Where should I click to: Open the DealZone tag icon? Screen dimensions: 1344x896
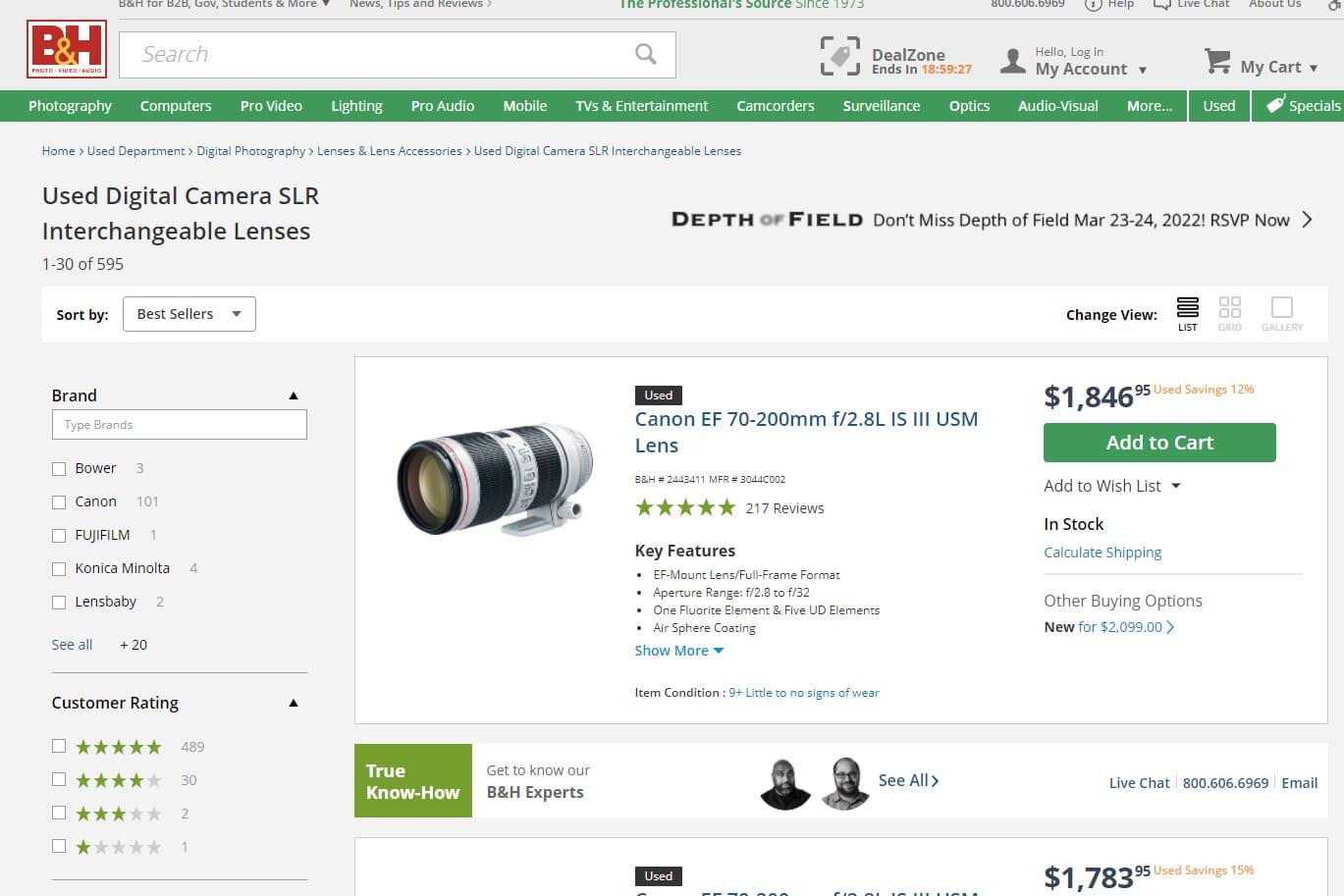pos(840,56)
